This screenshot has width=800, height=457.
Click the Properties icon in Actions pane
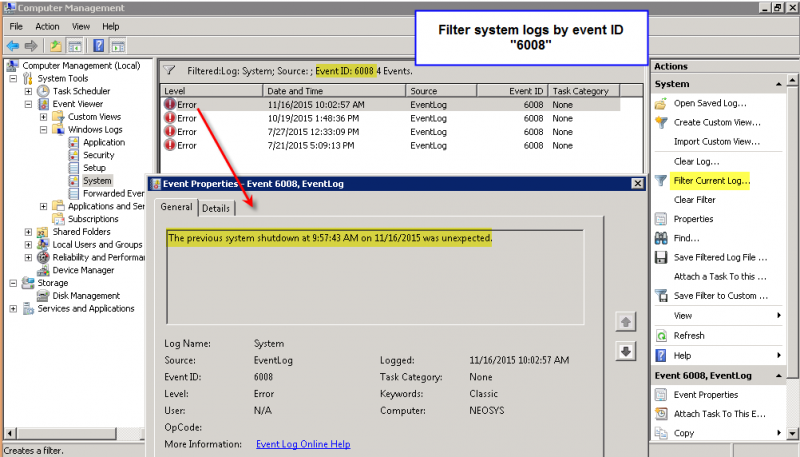click(661, 219)
